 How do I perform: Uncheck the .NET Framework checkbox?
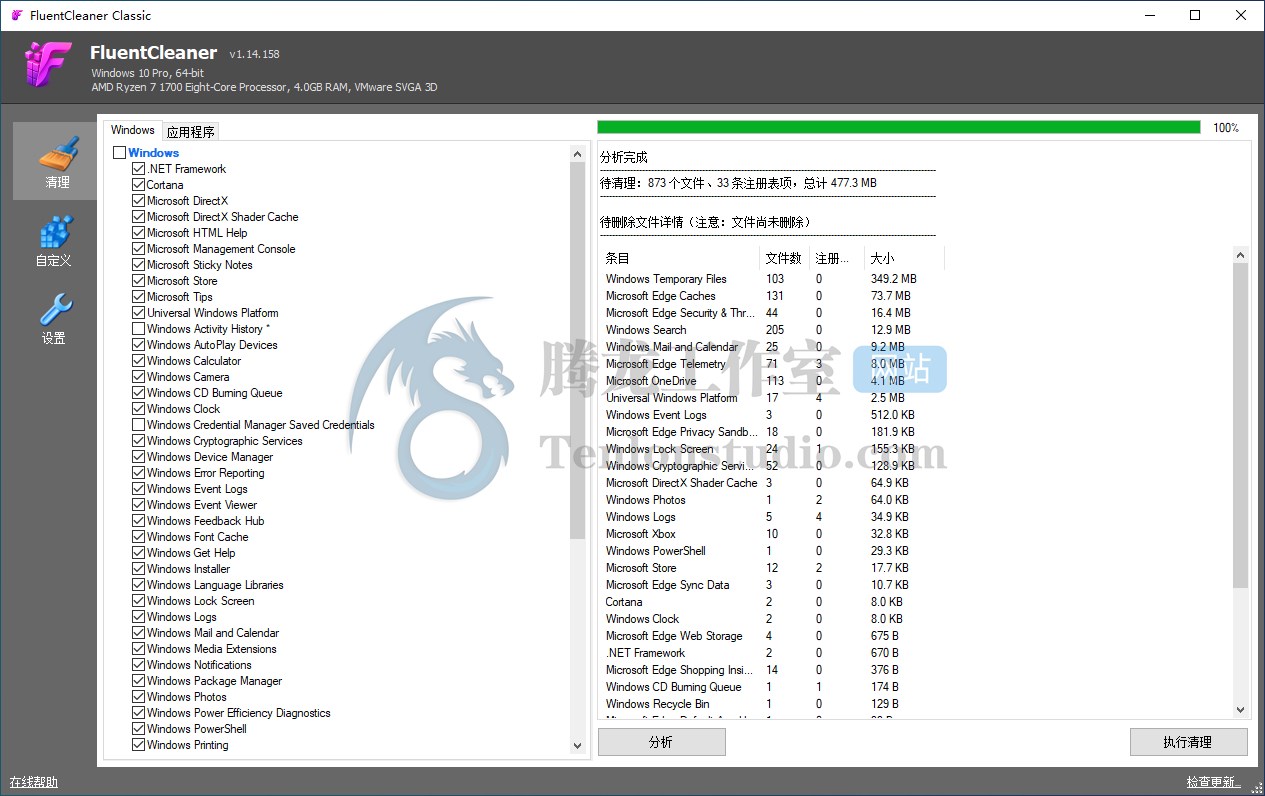[x=139, y=169]
